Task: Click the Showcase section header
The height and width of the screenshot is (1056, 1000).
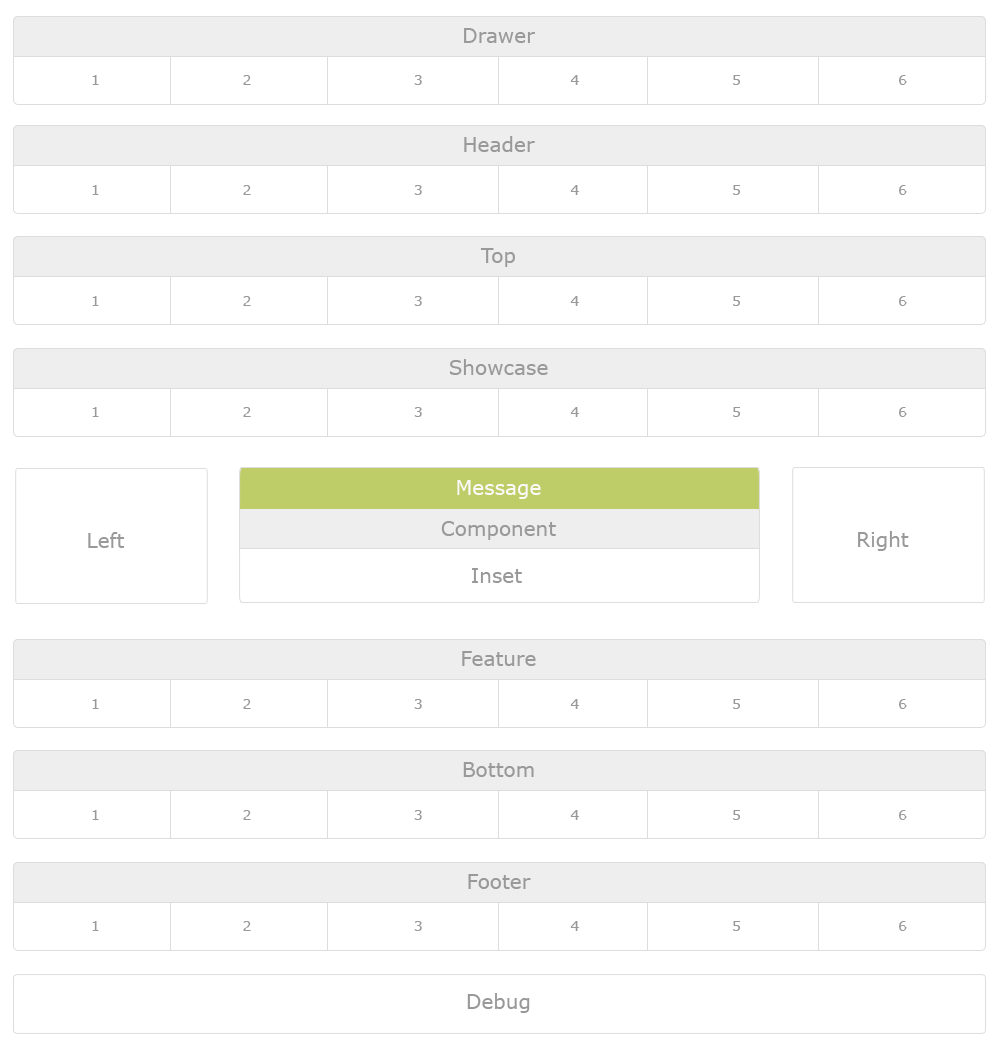Action: [x=498, y=369]
